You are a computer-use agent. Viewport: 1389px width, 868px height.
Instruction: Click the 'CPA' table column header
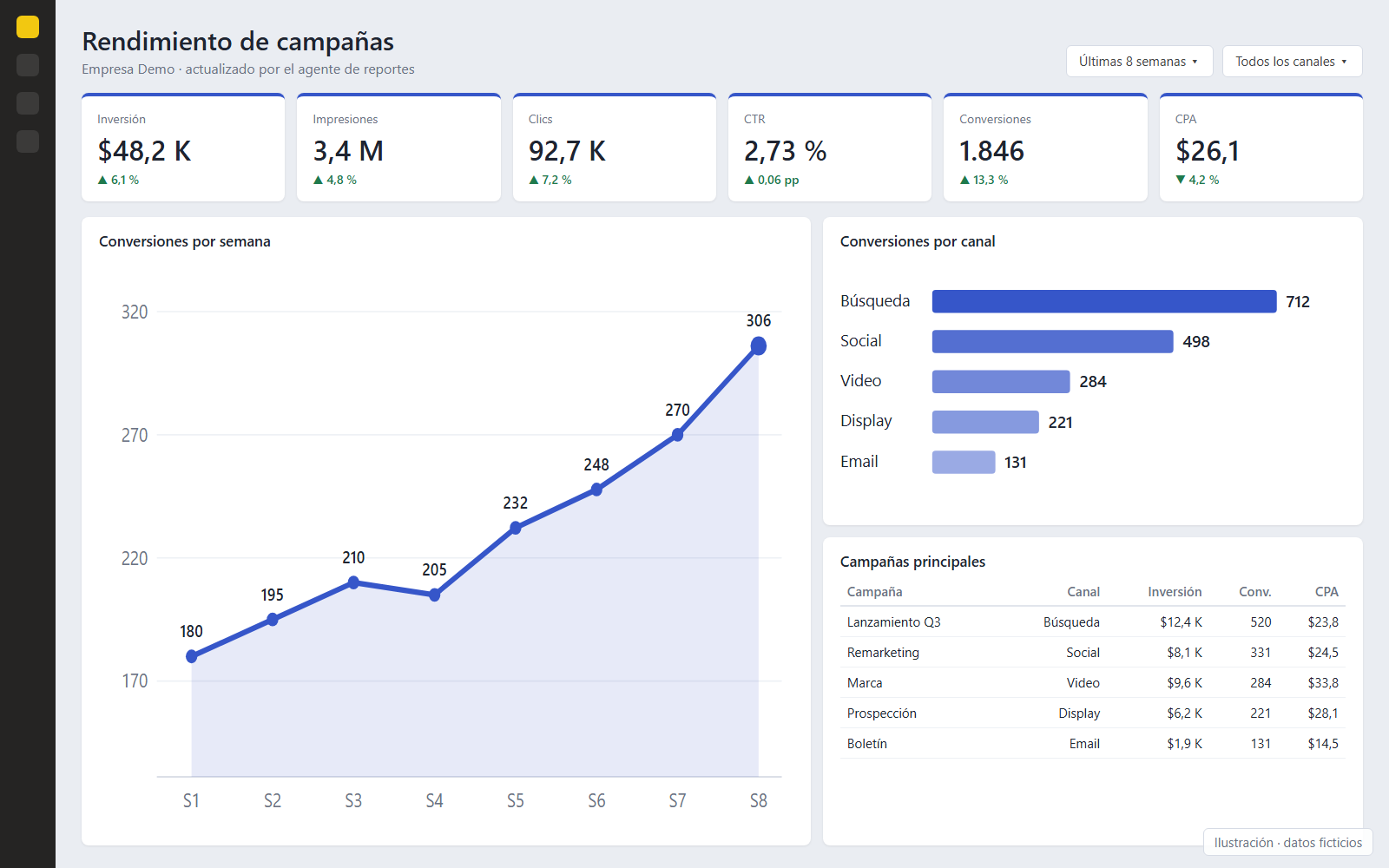[1326, 592]
